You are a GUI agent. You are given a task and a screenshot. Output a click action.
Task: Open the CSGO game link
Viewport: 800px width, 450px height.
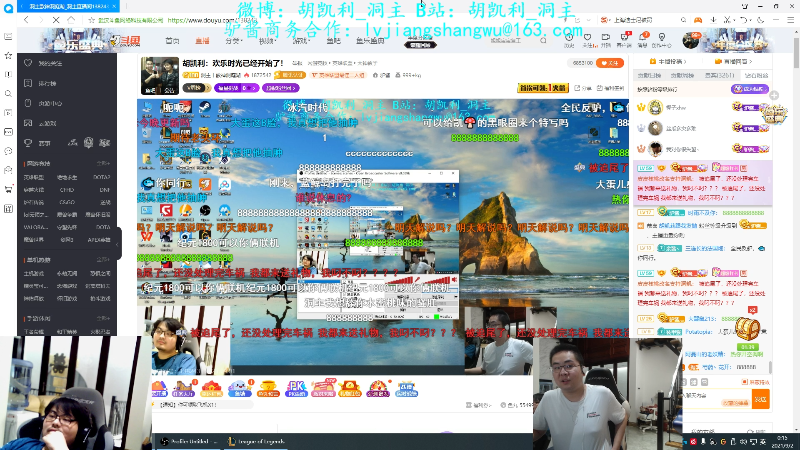pos(67,202)
